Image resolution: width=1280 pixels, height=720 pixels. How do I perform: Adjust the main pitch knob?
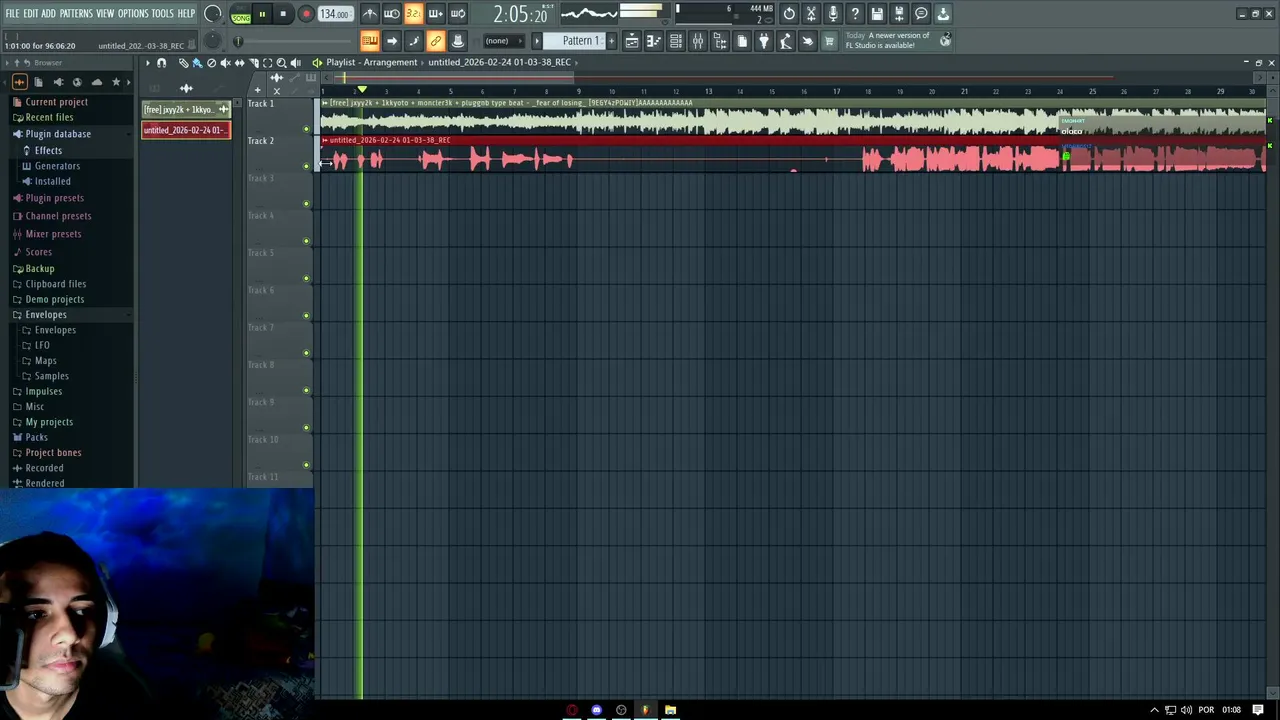tap(212, 41)
